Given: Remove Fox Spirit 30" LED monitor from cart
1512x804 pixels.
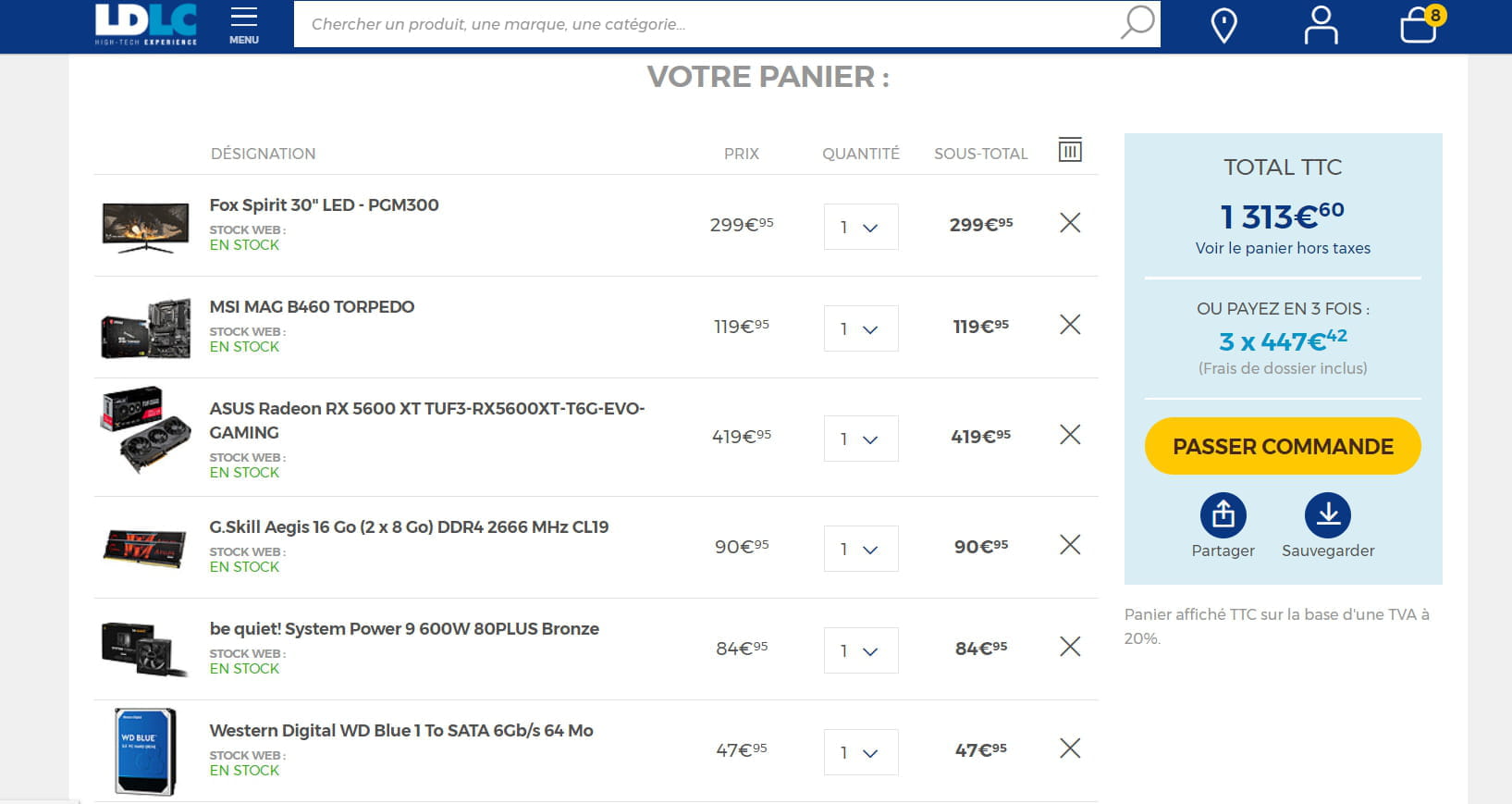Looking at the screenshot, I should click(x=1070, y=222).
